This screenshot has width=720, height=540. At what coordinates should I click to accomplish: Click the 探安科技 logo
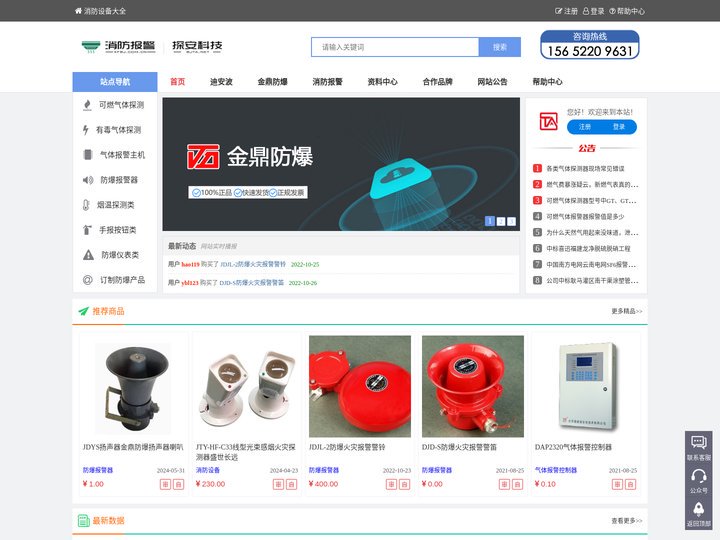tap(197, 46)
